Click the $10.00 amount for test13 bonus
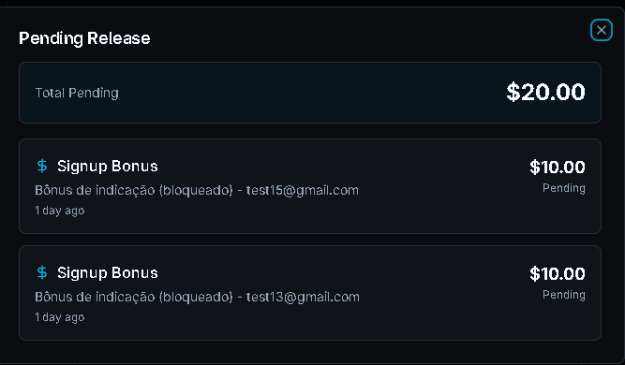Screen dimensions: 625x365 click(557, 274)
